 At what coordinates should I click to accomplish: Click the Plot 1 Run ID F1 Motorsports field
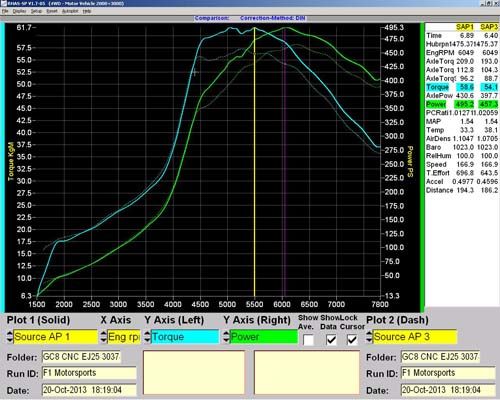(x=89, y=373)
